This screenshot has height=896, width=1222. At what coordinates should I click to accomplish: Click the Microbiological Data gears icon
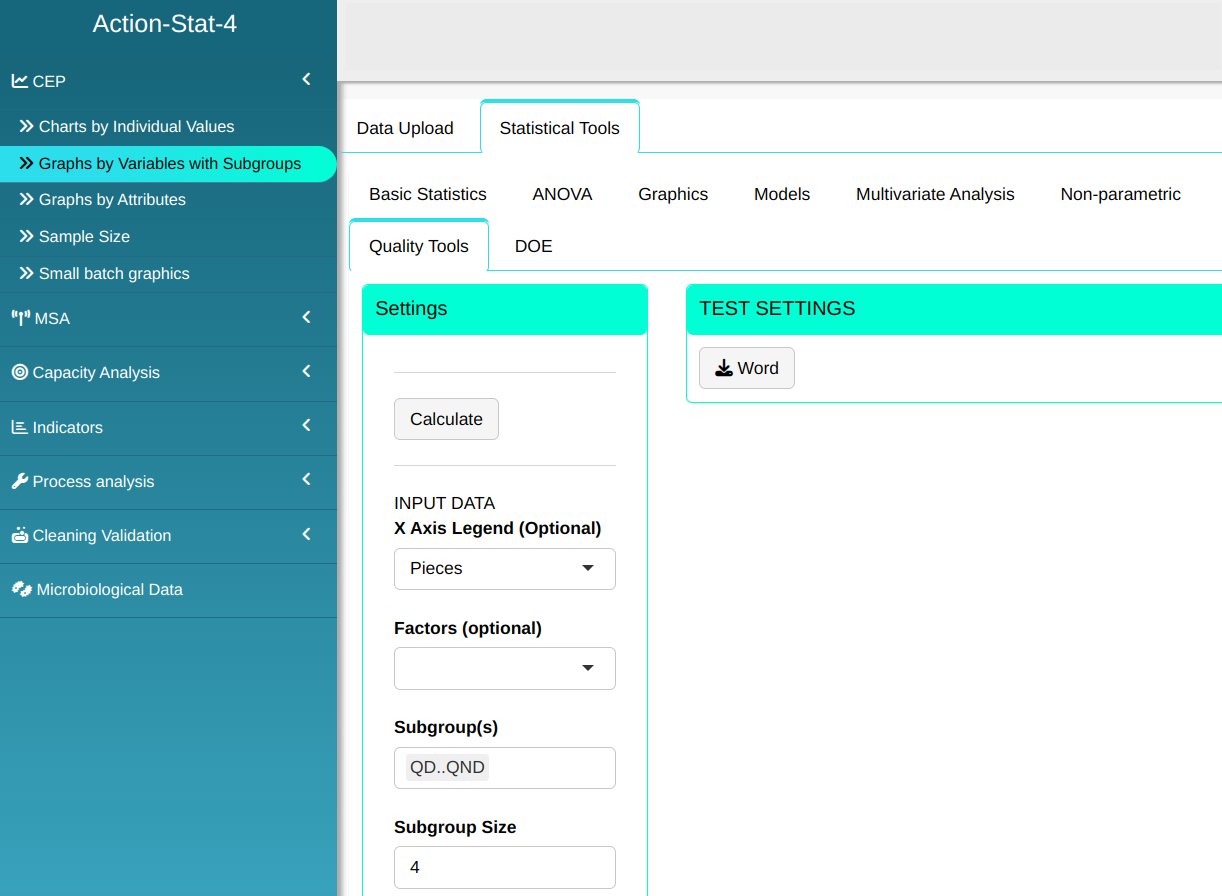click(x=22, y=589)
